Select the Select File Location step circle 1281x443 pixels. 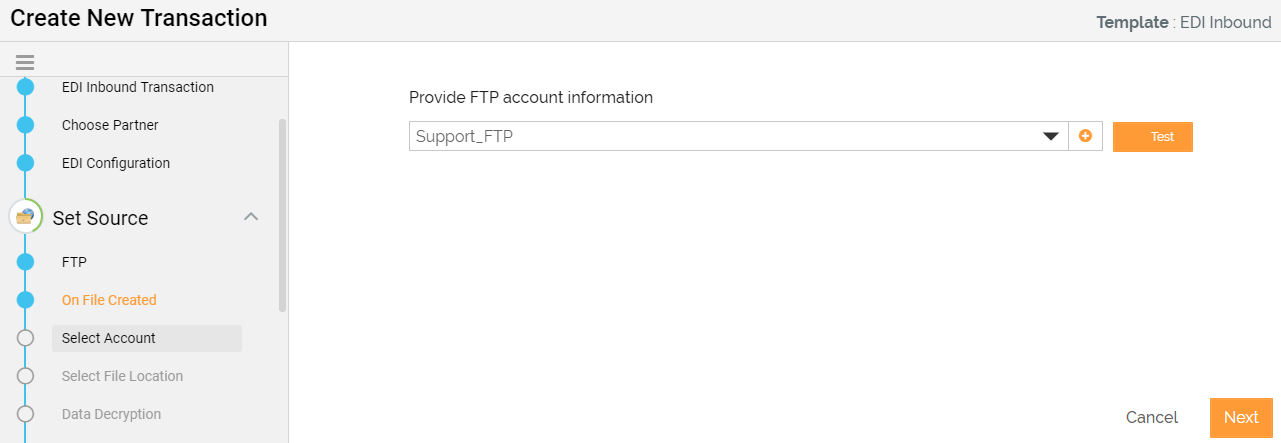pos(26,376)
